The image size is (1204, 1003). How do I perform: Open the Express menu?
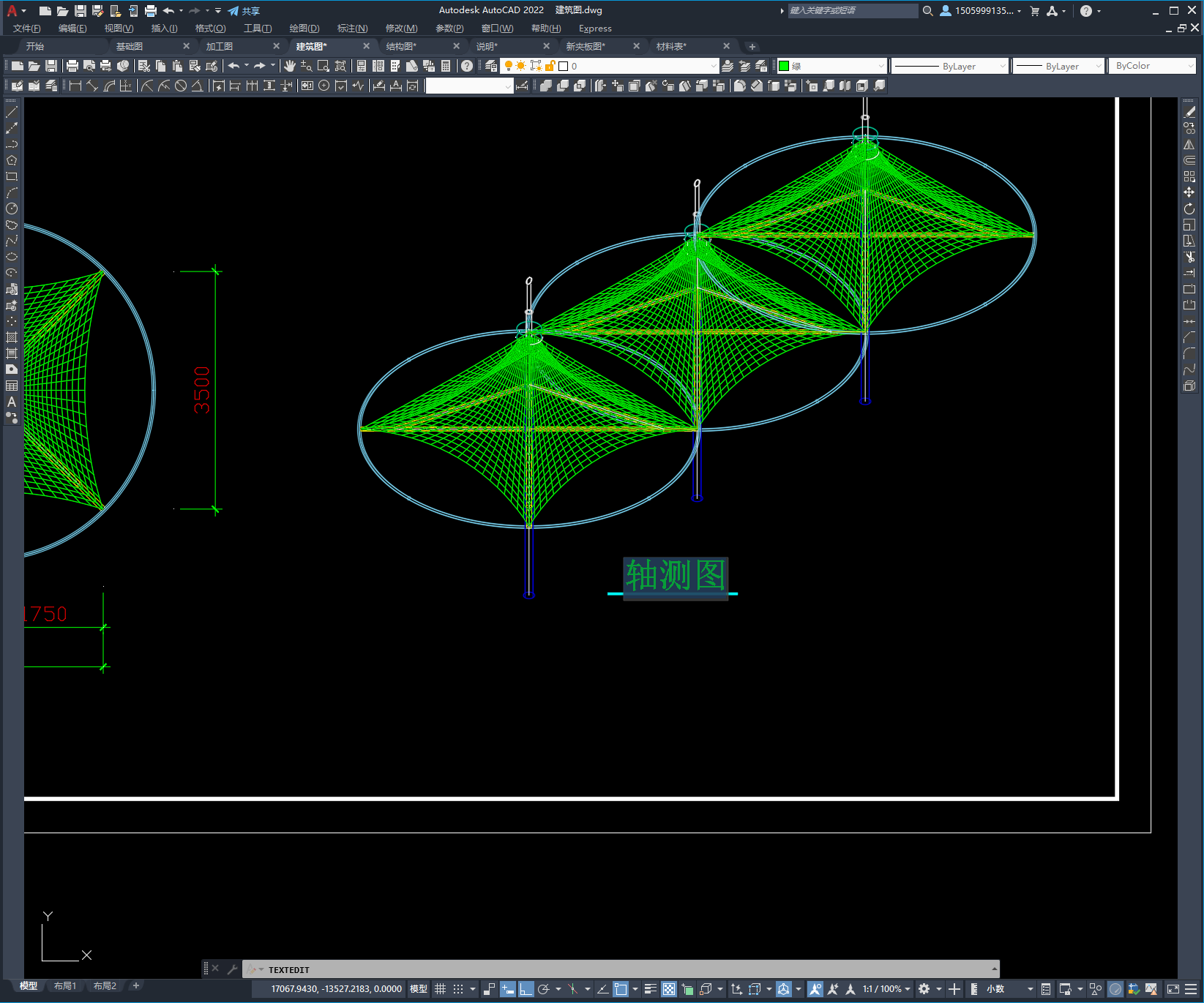point(595,29)
